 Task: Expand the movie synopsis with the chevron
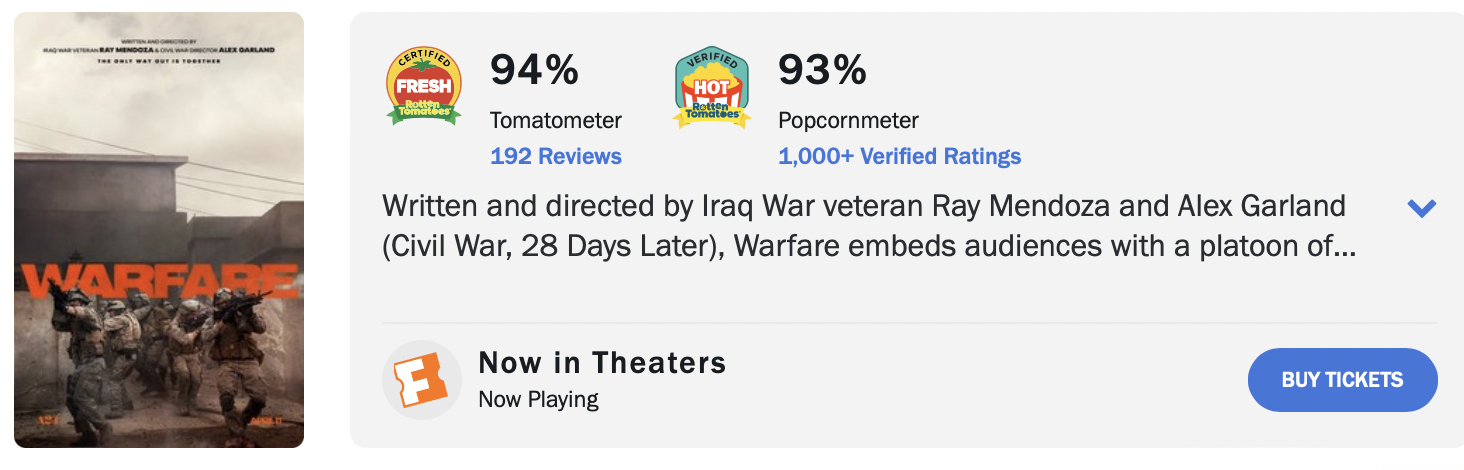click(1421, 208)
